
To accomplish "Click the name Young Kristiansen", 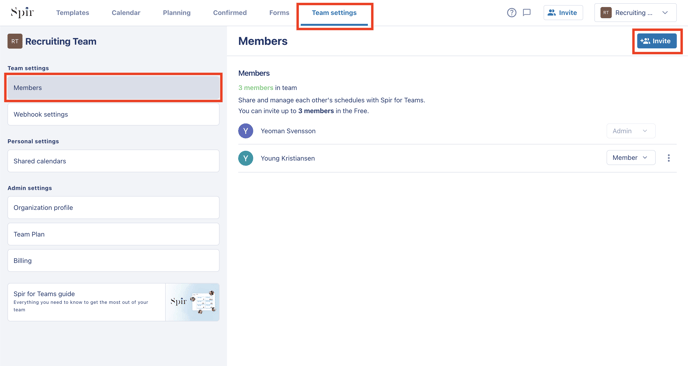I will pyautogui.click(x=288, y=158).
